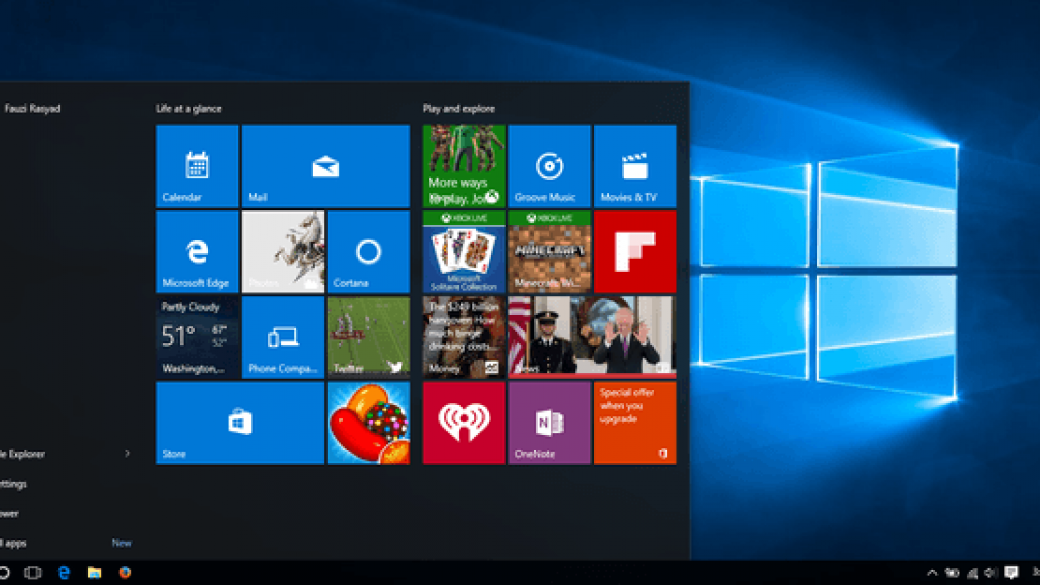The image size is (1040, 585).
Task: Open the Money tile
Action: 464,337
